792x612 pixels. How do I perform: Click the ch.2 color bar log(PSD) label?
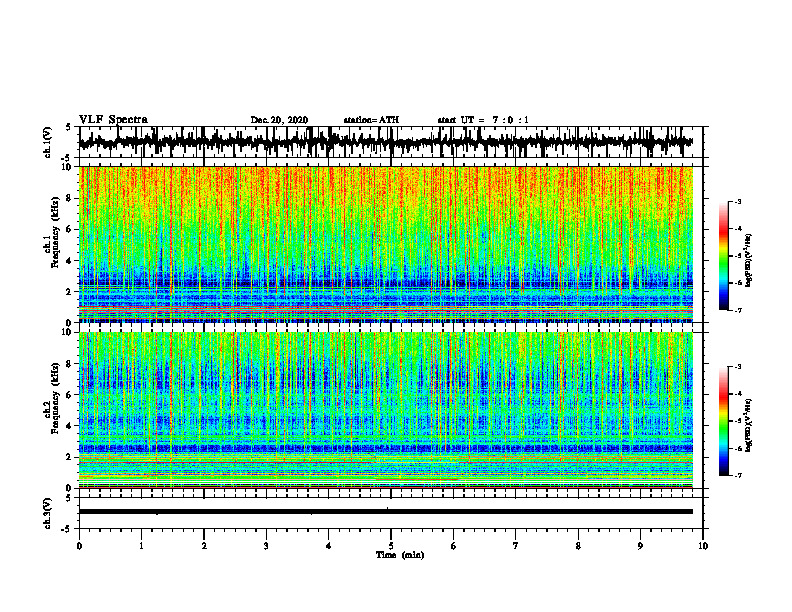[x=749, y=425]
